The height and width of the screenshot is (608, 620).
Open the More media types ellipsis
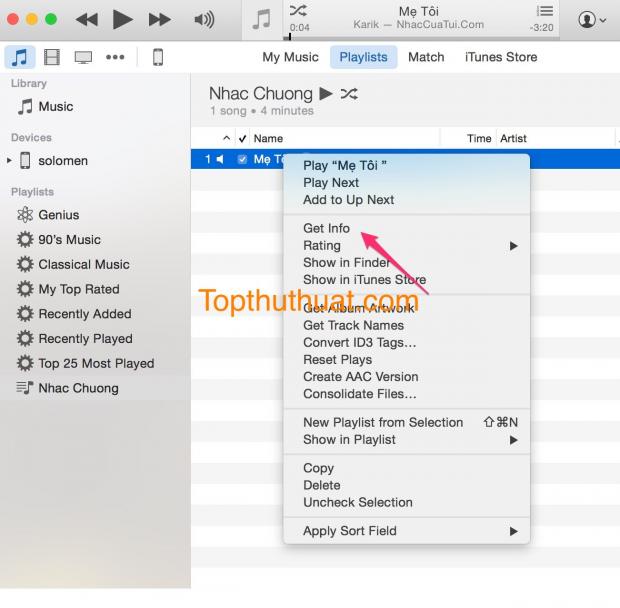click(115, 57)
